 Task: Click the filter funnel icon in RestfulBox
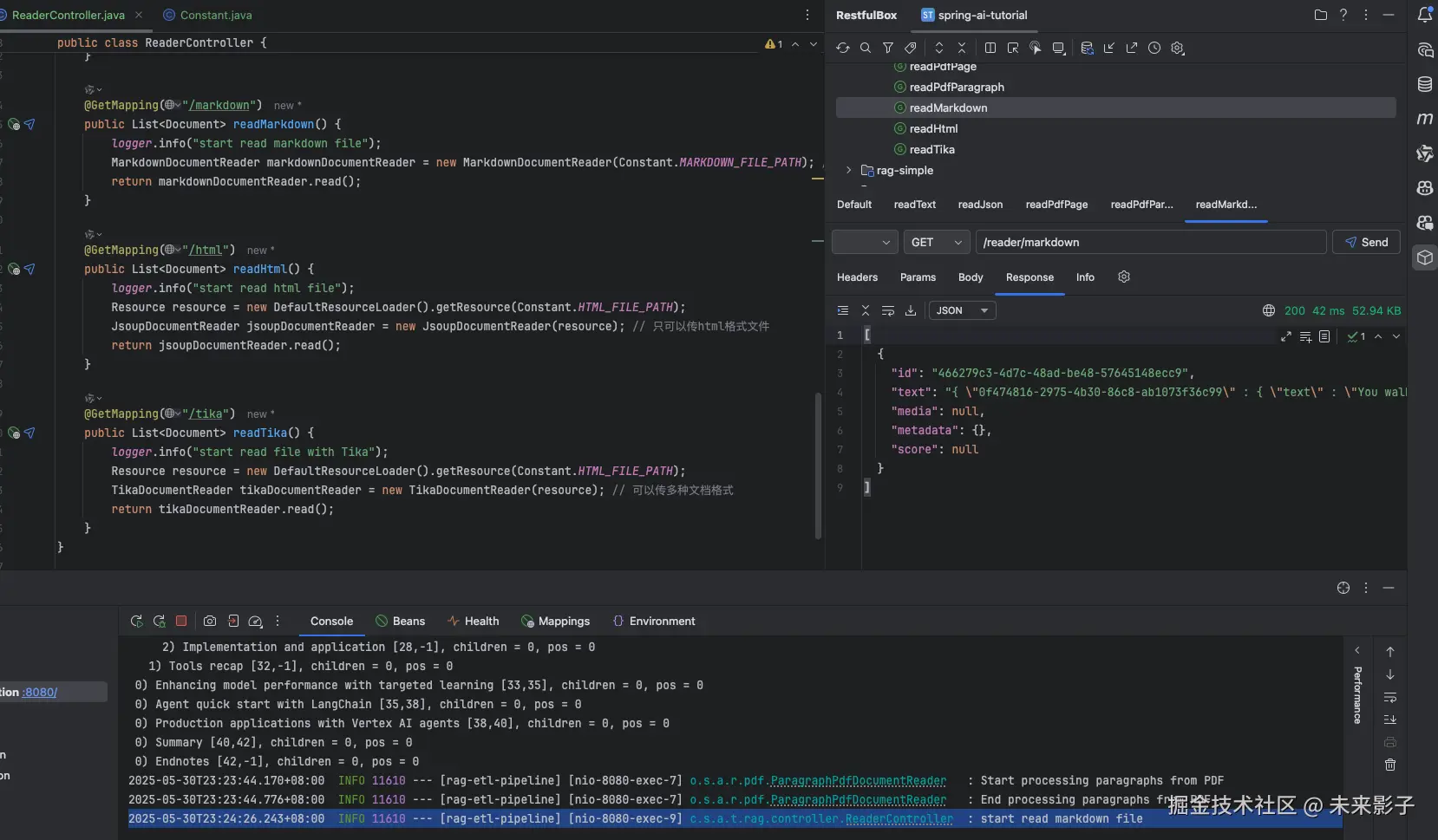[887, 49]
